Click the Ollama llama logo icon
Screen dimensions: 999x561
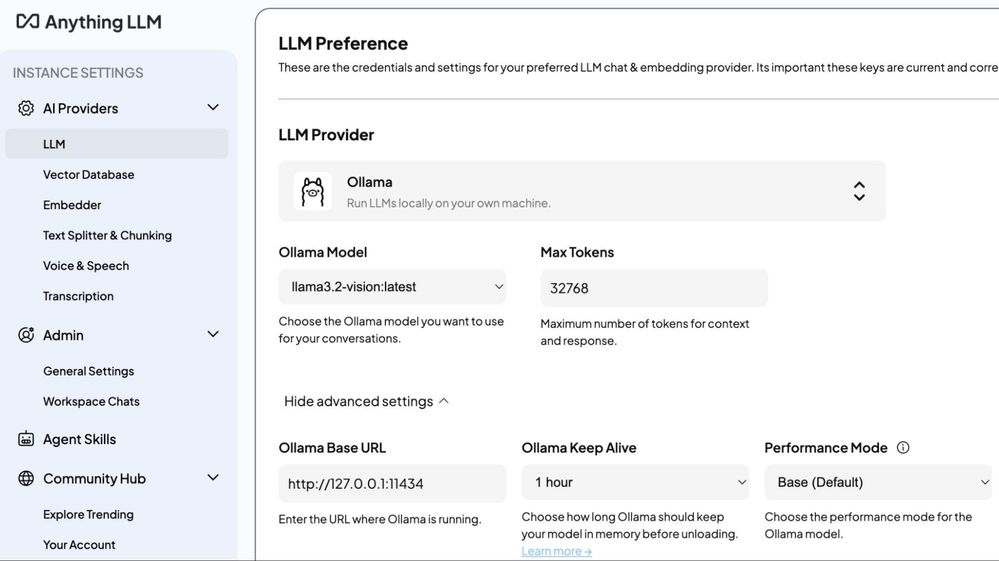(x=313, y=191)
